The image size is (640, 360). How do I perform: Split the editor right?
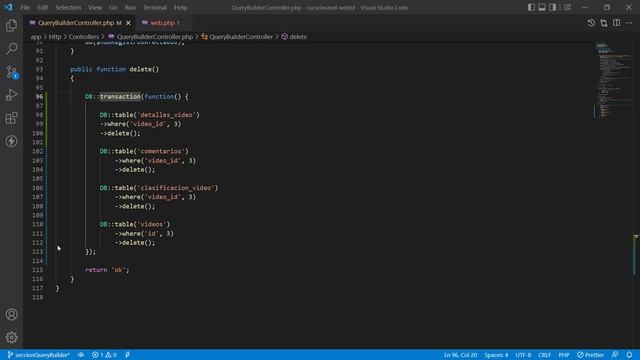point(616,23)
